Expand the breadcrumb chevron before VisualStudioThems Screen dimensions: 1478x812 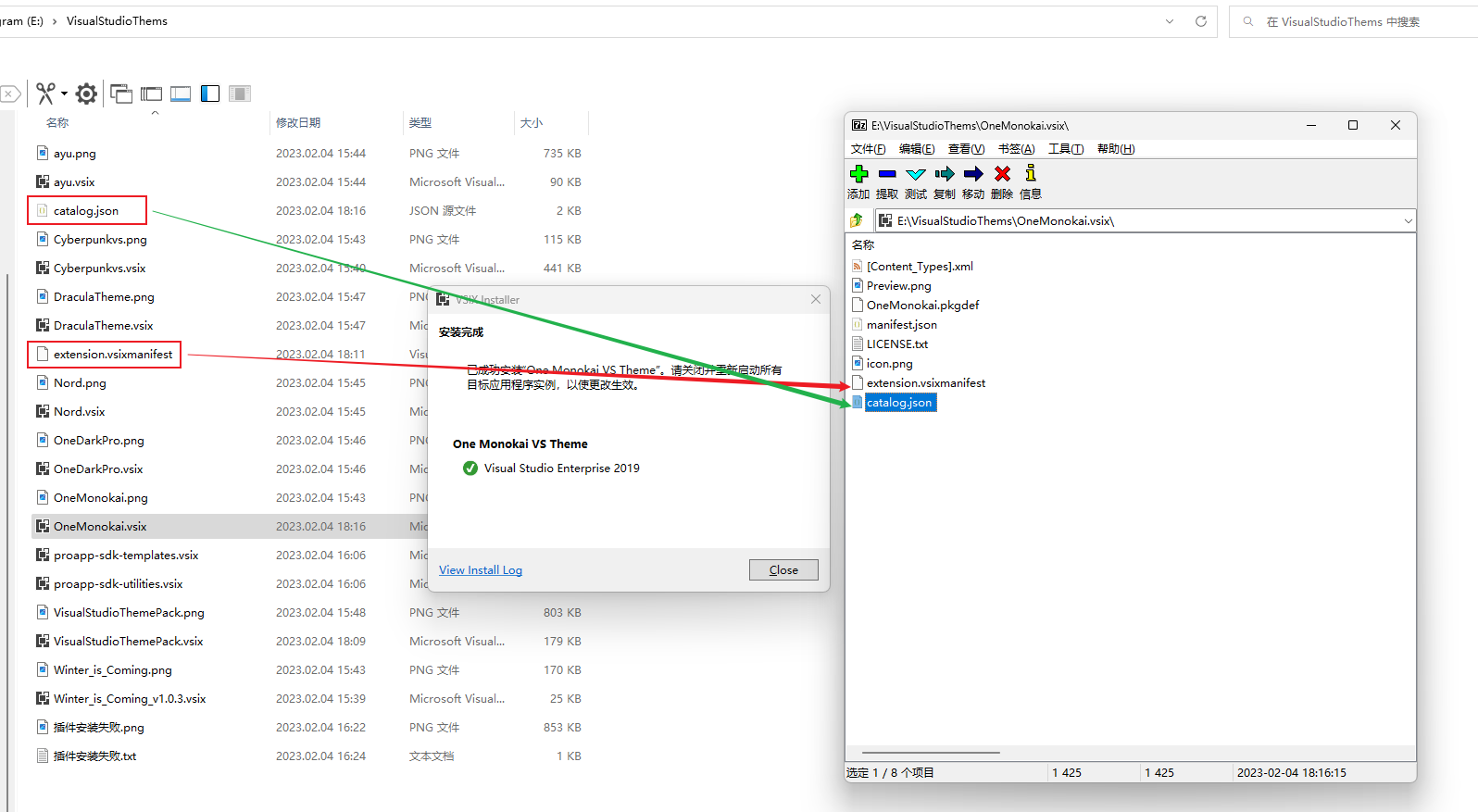(55, 21)
